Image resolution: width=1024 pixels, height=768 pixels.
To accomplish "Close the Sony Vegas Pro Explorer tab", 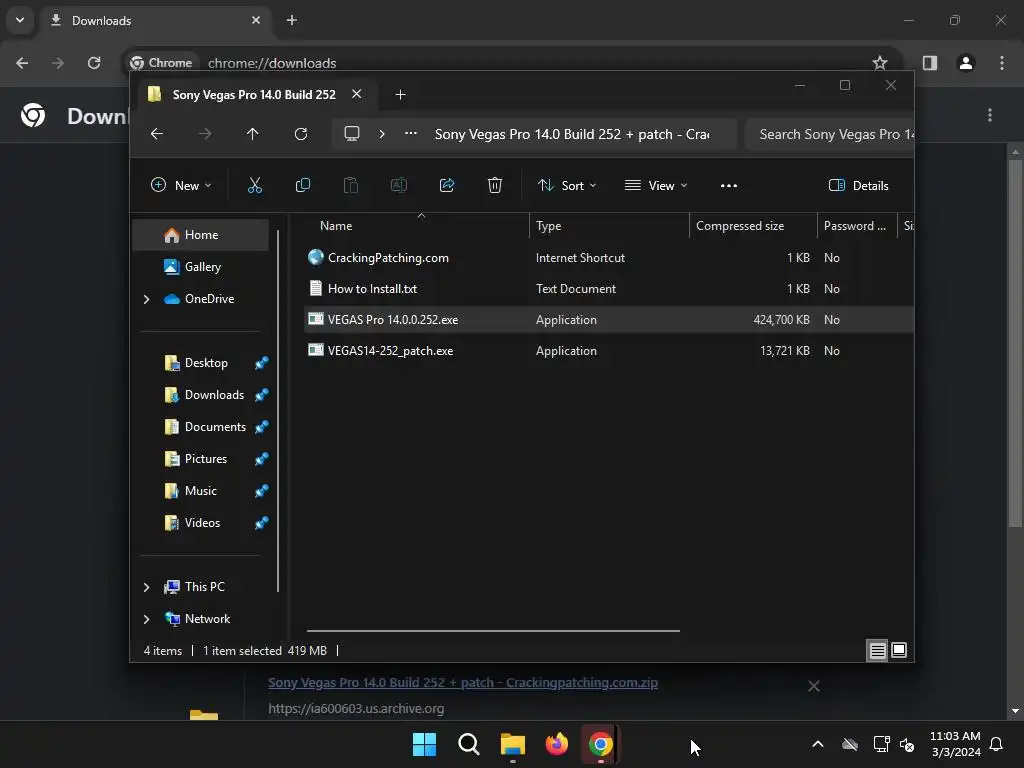I will point(357,94).
